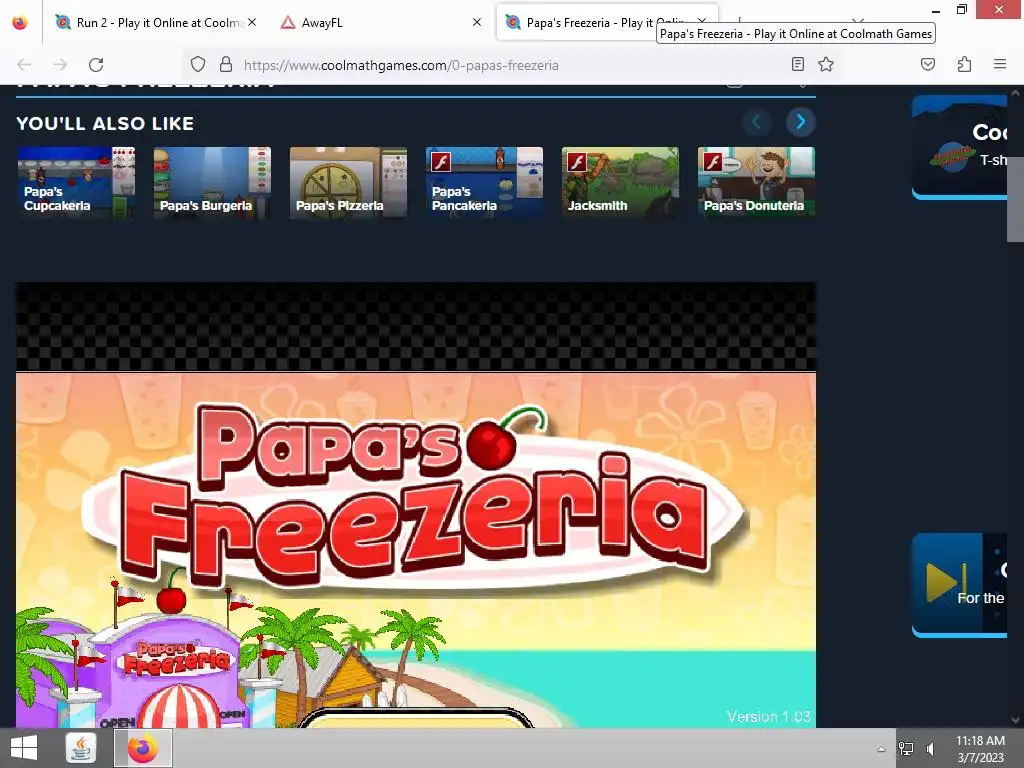Open the Jacksmith game thumbnail
Image resolution: width=1024 pixels, height=768 pixels.
click(x=620, y=182)
